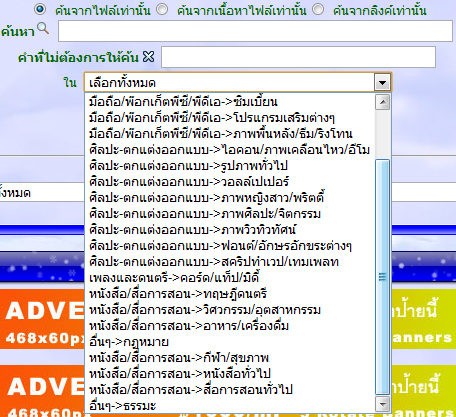Pick 'หนังสือ/สื่อการสอน->ทฤษฎีดนตรี'
The height and width of the screenshot is (417, 456).
point(230,294)
